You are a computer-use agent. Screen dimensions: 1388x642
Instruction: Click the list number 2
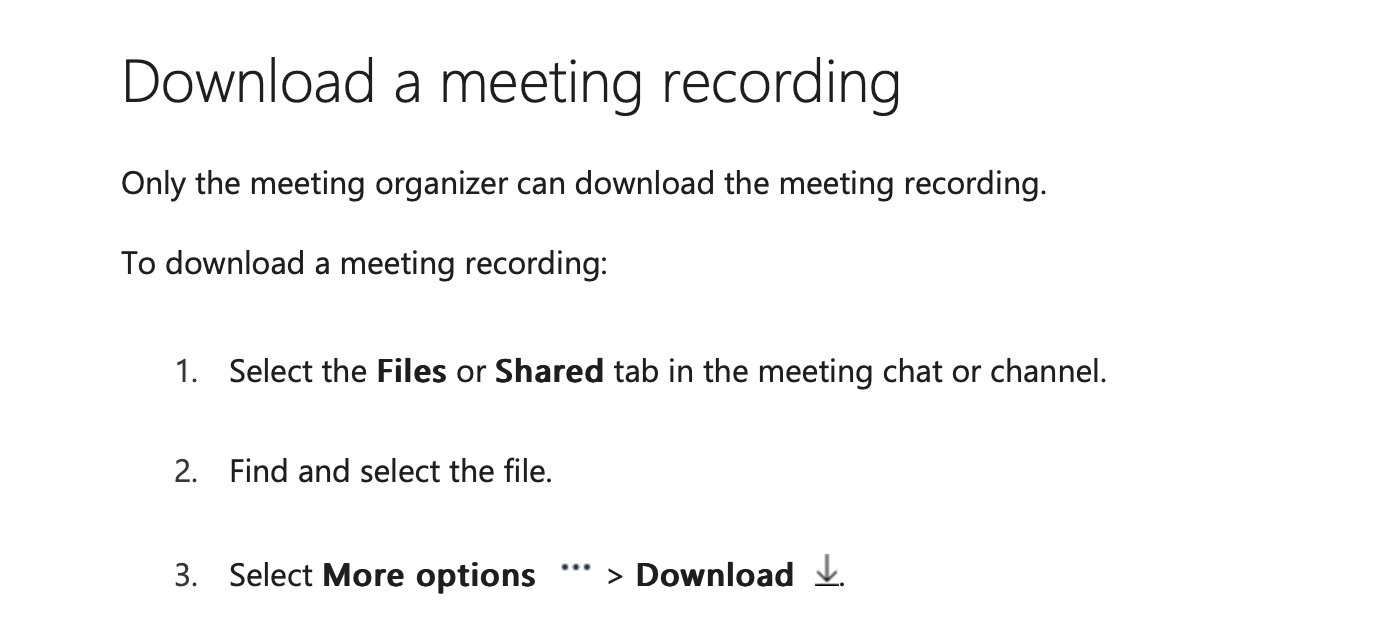click(186, 470)
